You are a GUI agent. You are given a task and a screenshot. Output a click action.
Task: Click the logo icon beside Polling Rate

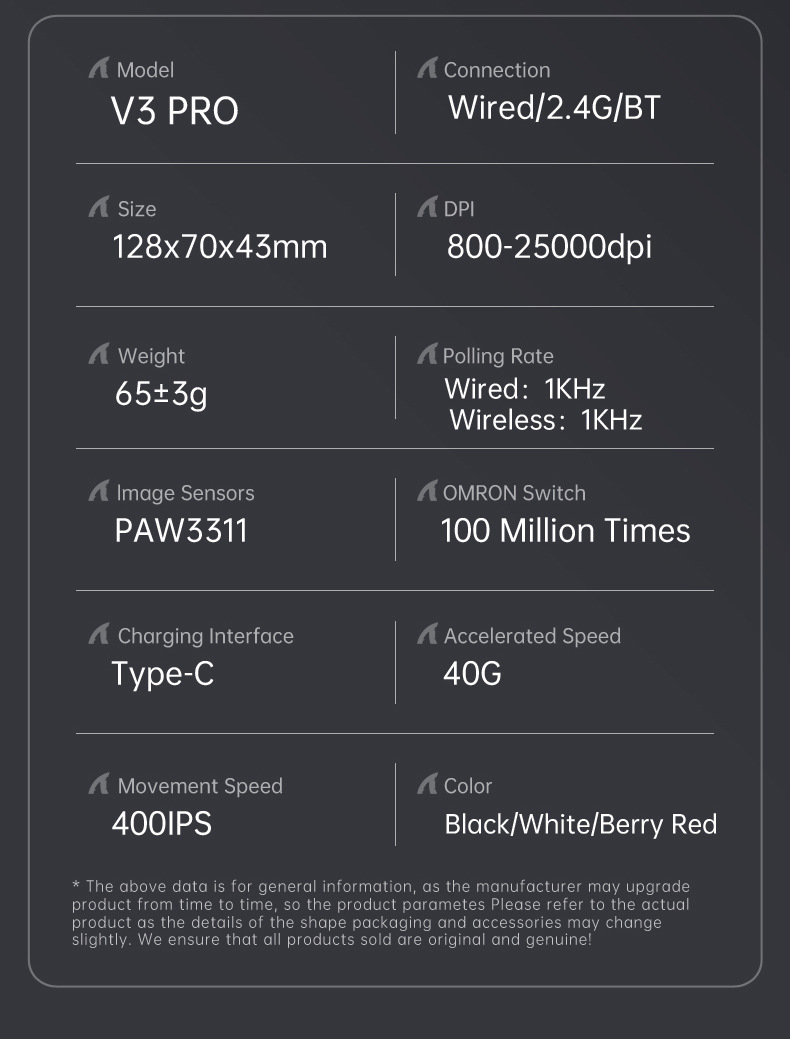click(x=427, y=355)
